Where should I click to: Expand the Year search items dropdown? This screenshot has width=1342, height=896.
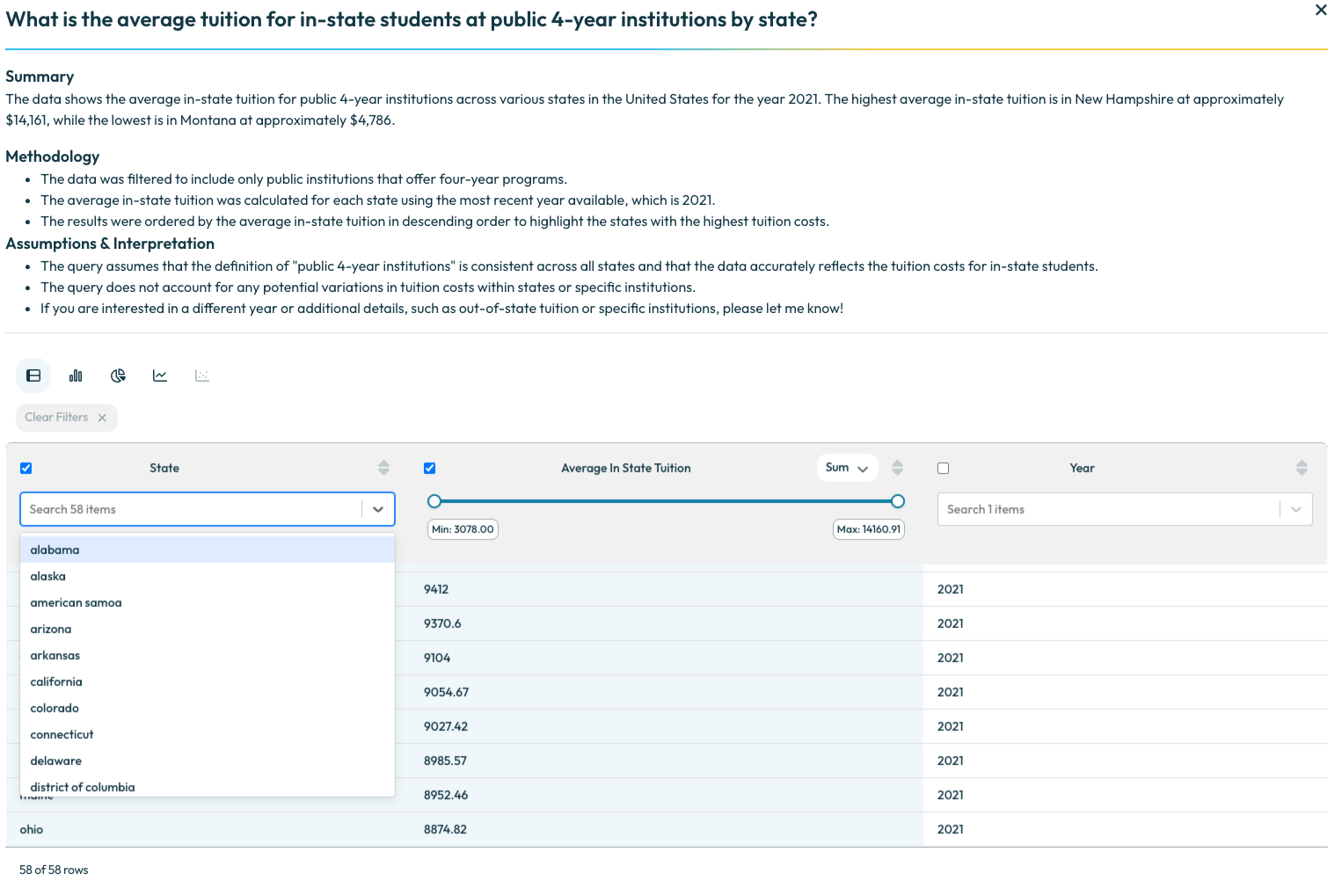click(1295, 509)
